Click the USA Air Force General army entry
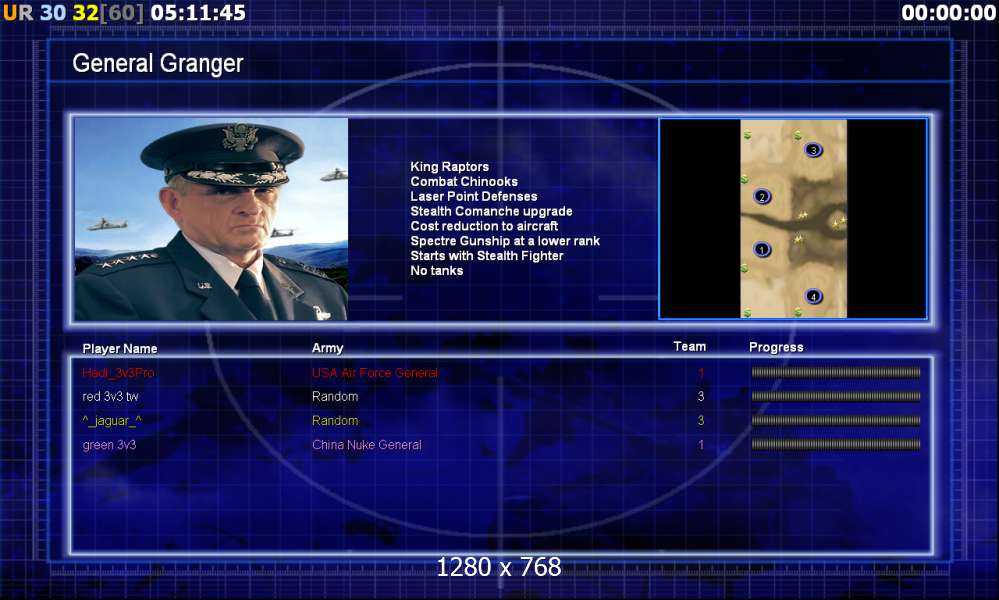Viewport: 999px width, 600px height. point(375,373)
